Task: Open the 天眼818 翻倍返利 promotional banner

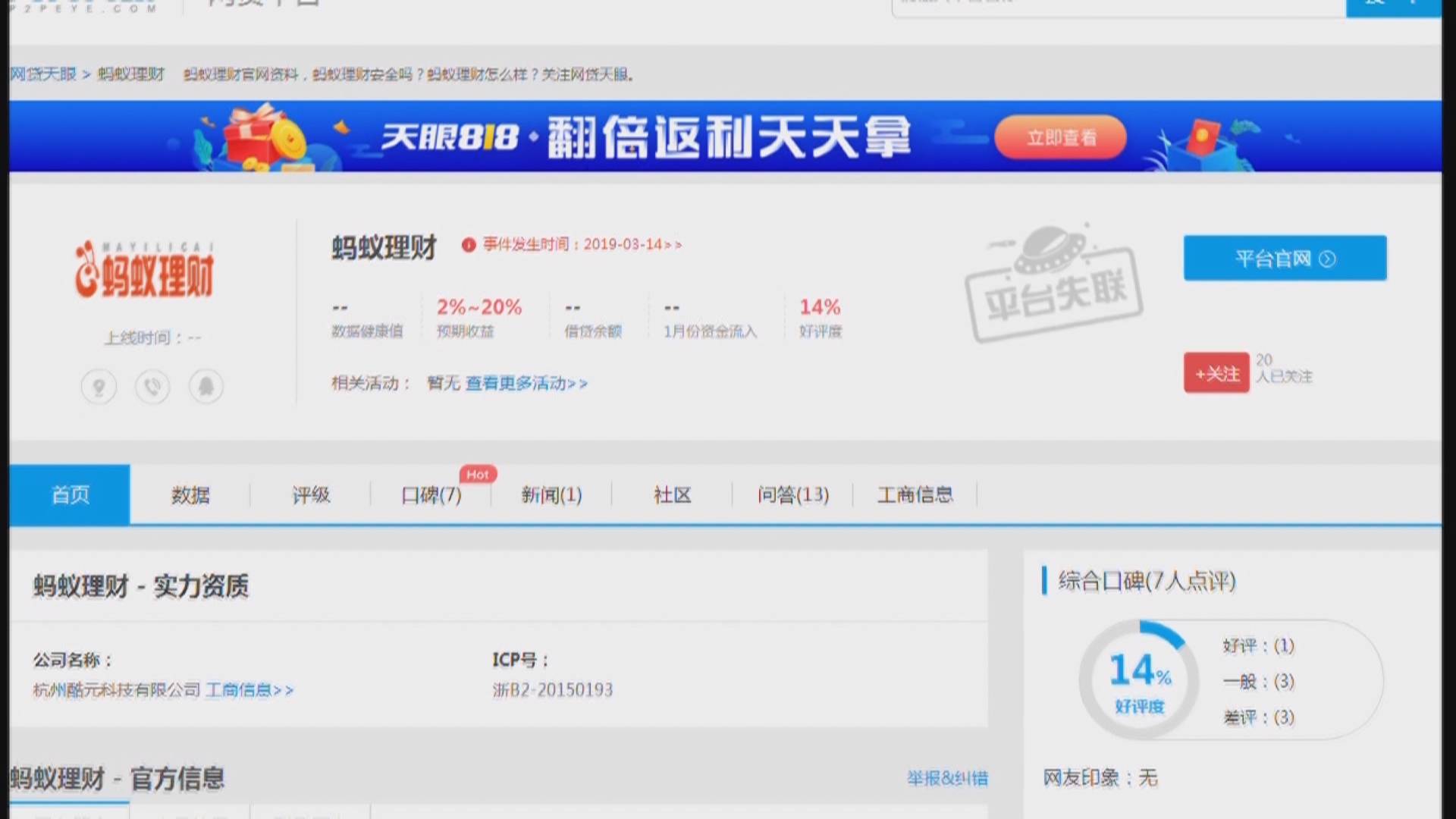Action: (x=726, y=136)
